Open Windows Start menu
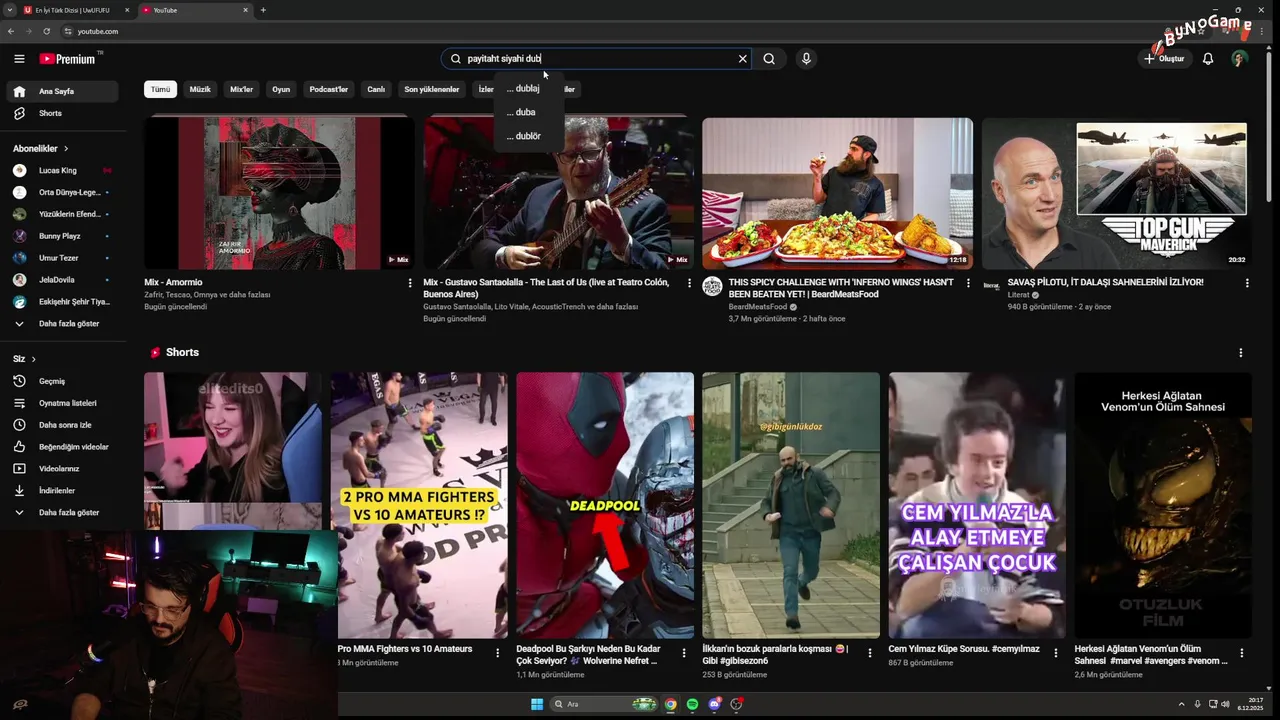1280x720 pixels. pos(537,704)
